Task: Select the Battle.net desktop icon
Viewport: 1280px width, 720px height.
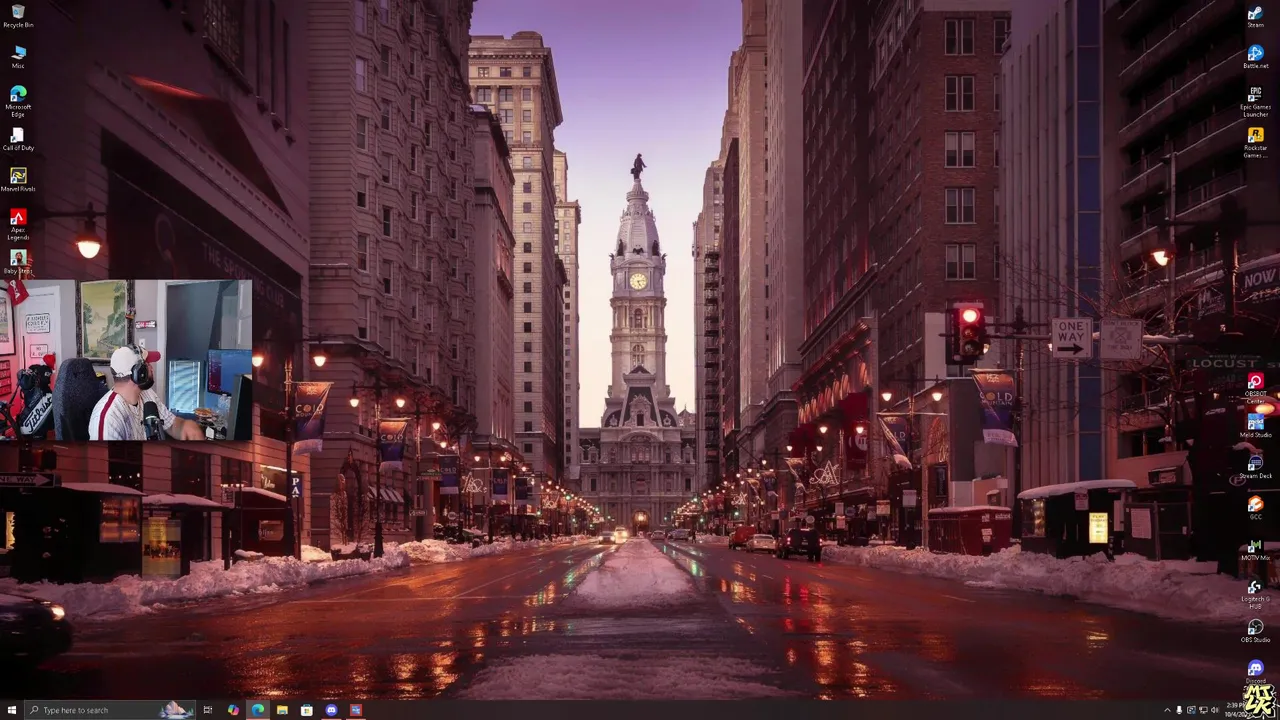Action: (1255, 57)
